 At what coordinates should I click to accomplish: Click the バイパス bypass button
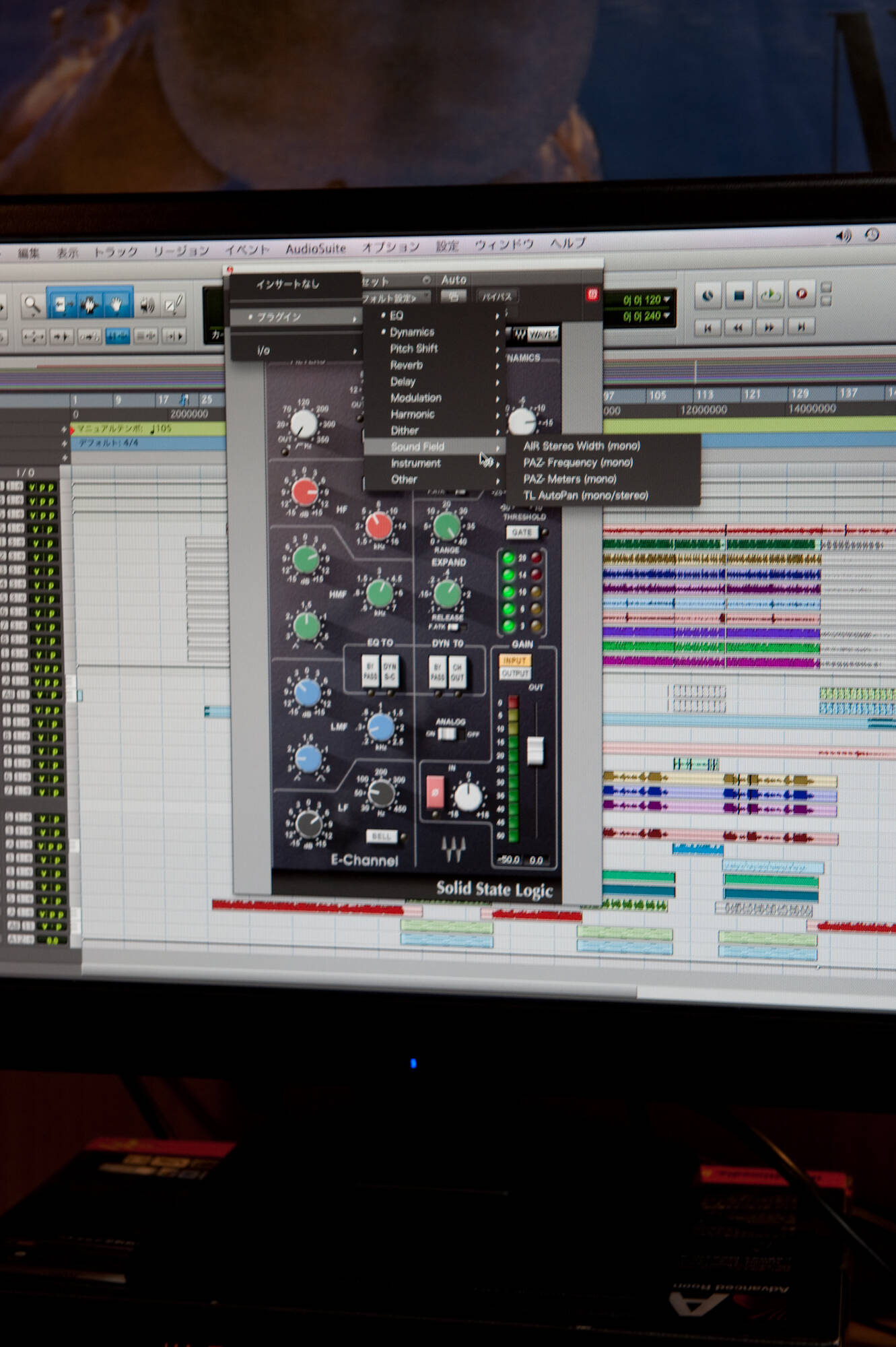497,296
